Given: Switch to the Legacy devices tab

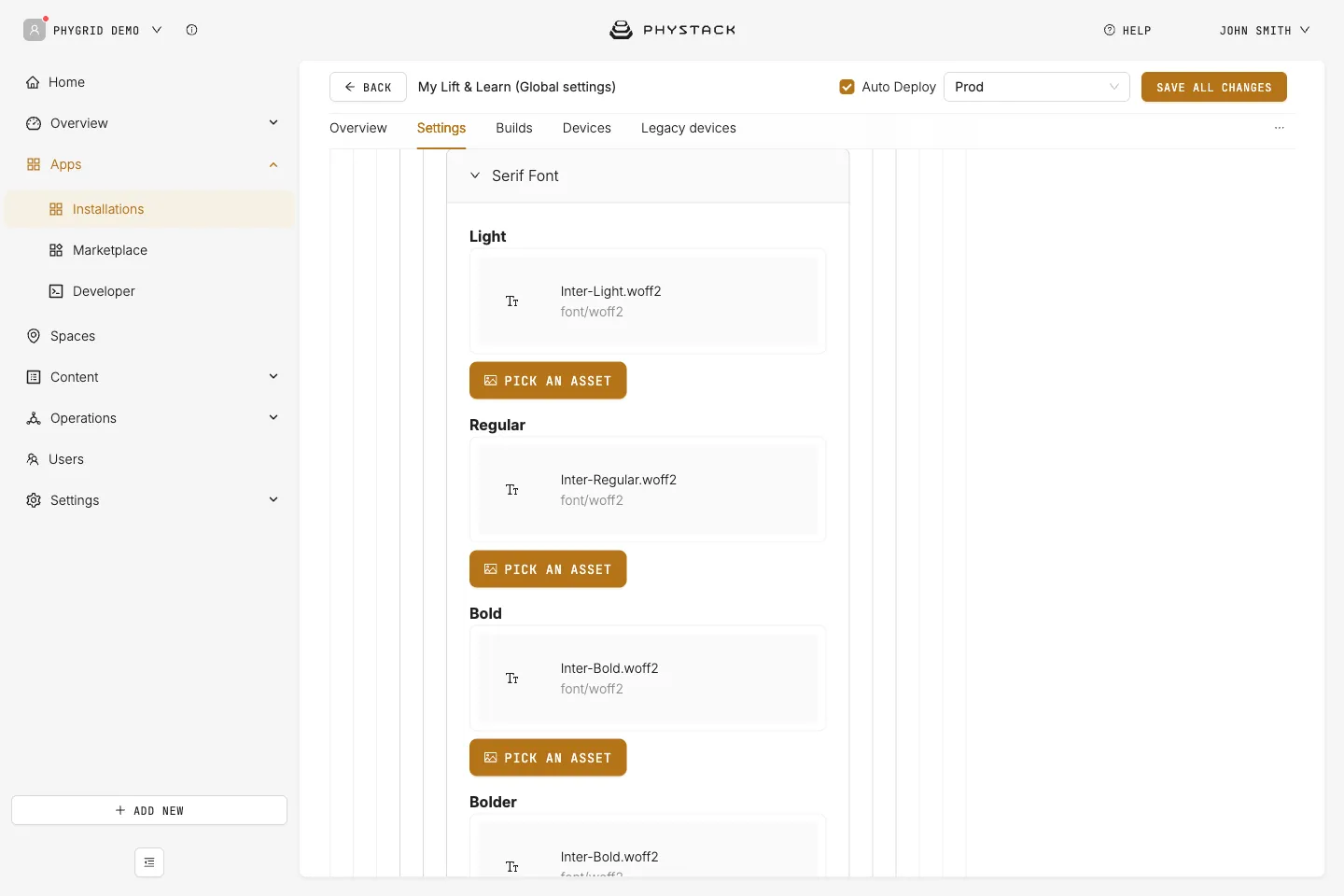Looking at the screenshot, I should (689, 128).
